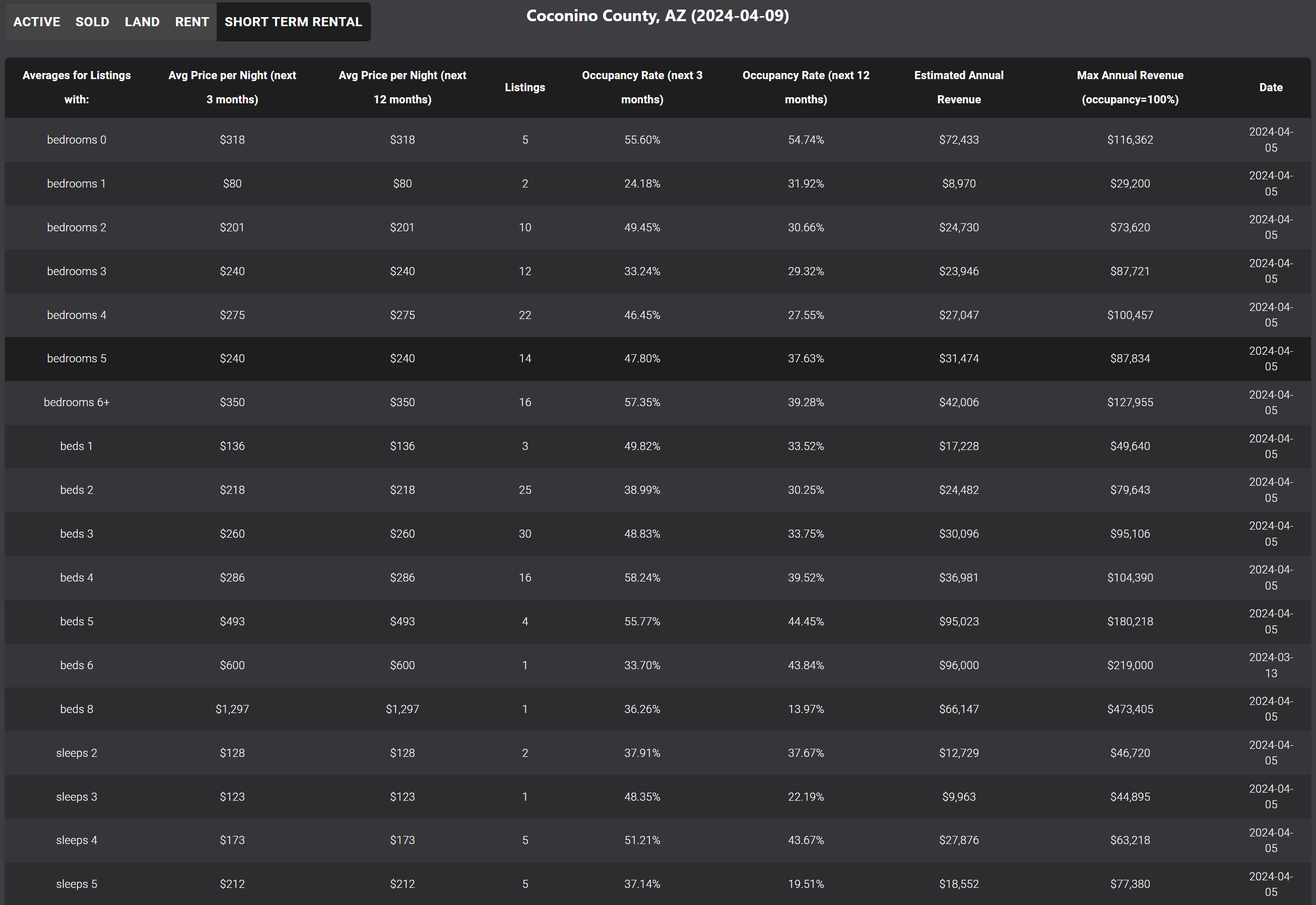Click the 24.18% occupancy cell

click(642, 184)
